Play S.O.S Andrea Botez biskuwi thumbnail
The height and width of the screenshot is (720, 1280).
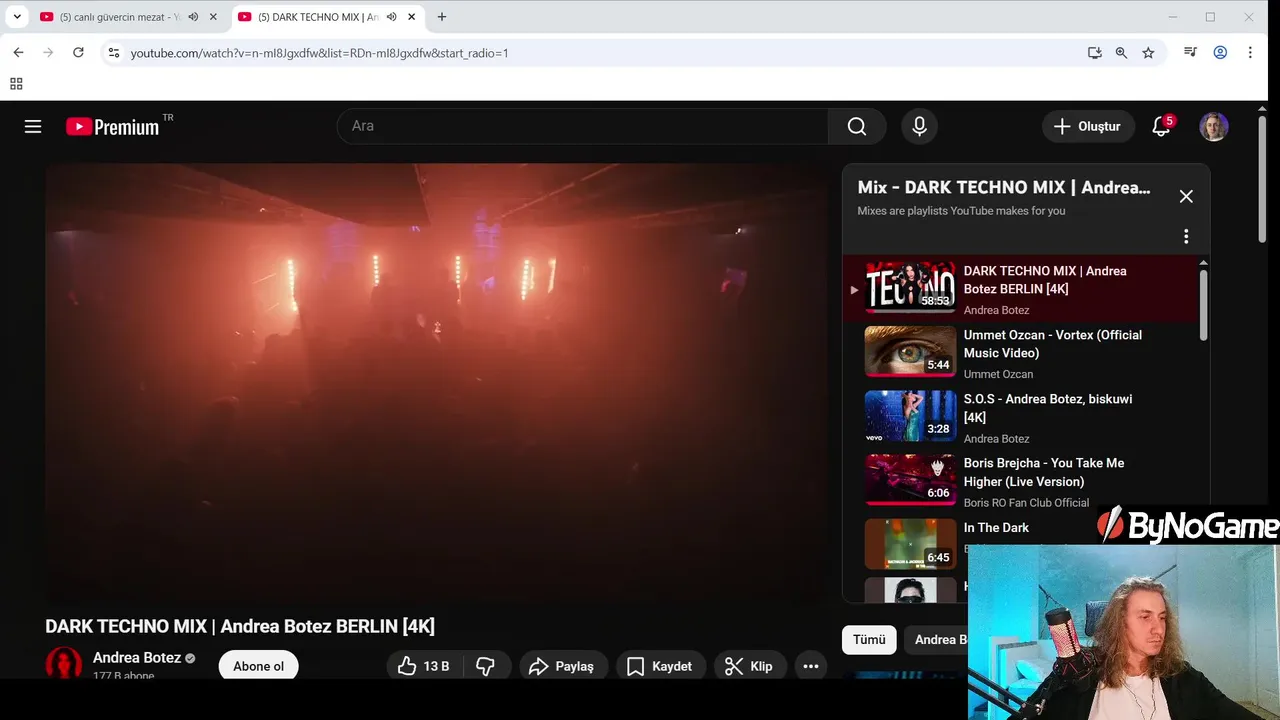click(x=910, y=415)
